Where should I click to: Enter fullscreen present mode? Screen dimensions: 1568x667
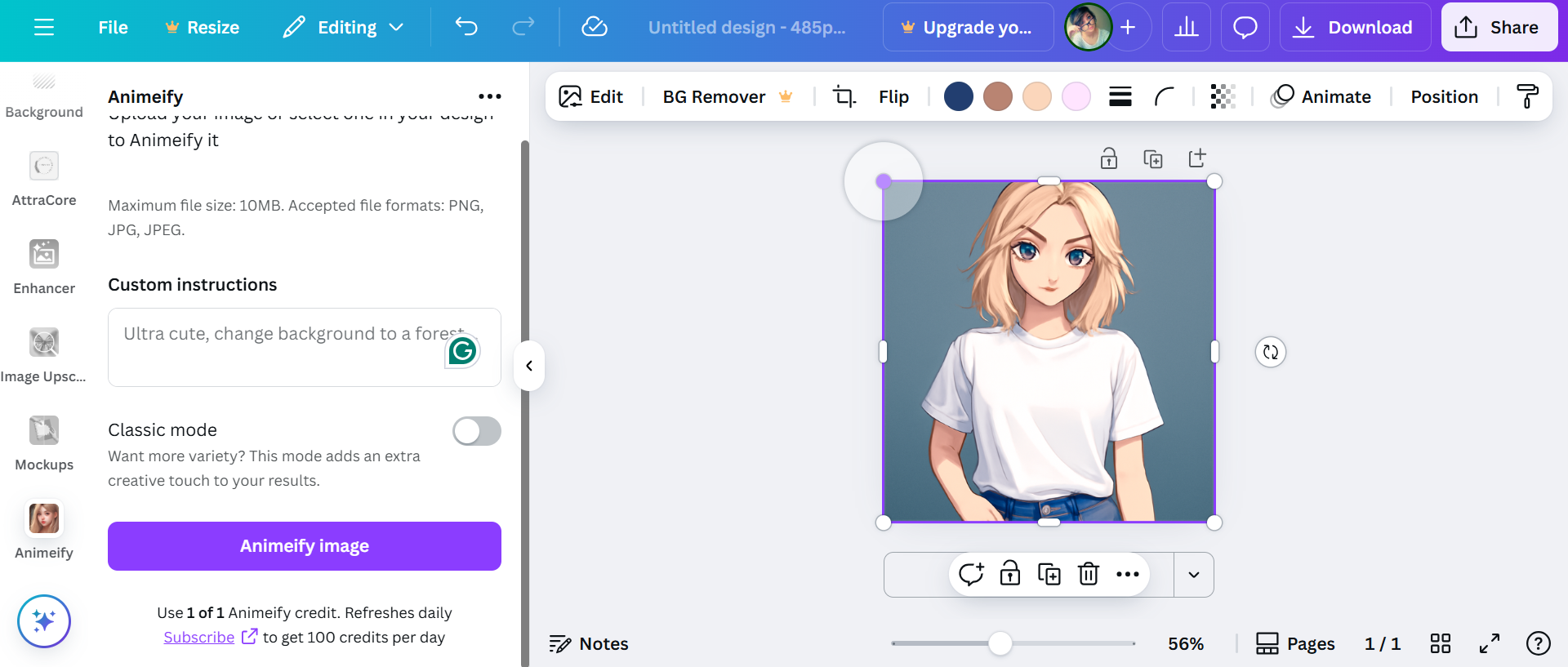pos(1490,643)
